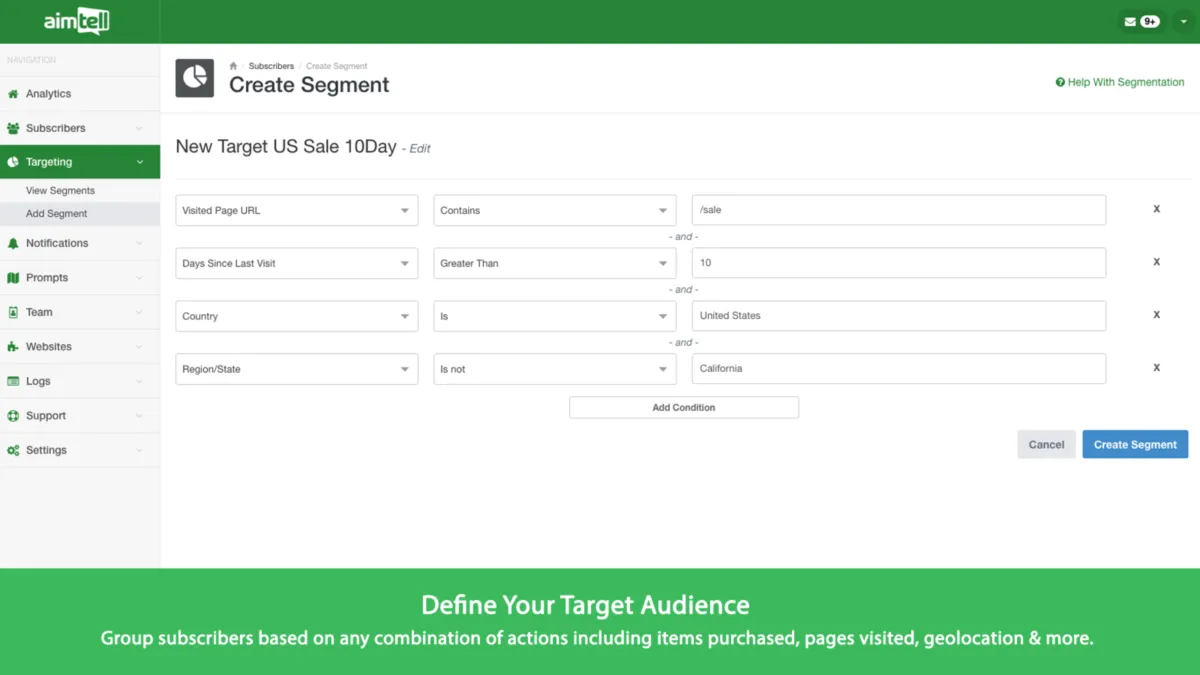Change the Greater Than operator dropdown

point(554,263)
